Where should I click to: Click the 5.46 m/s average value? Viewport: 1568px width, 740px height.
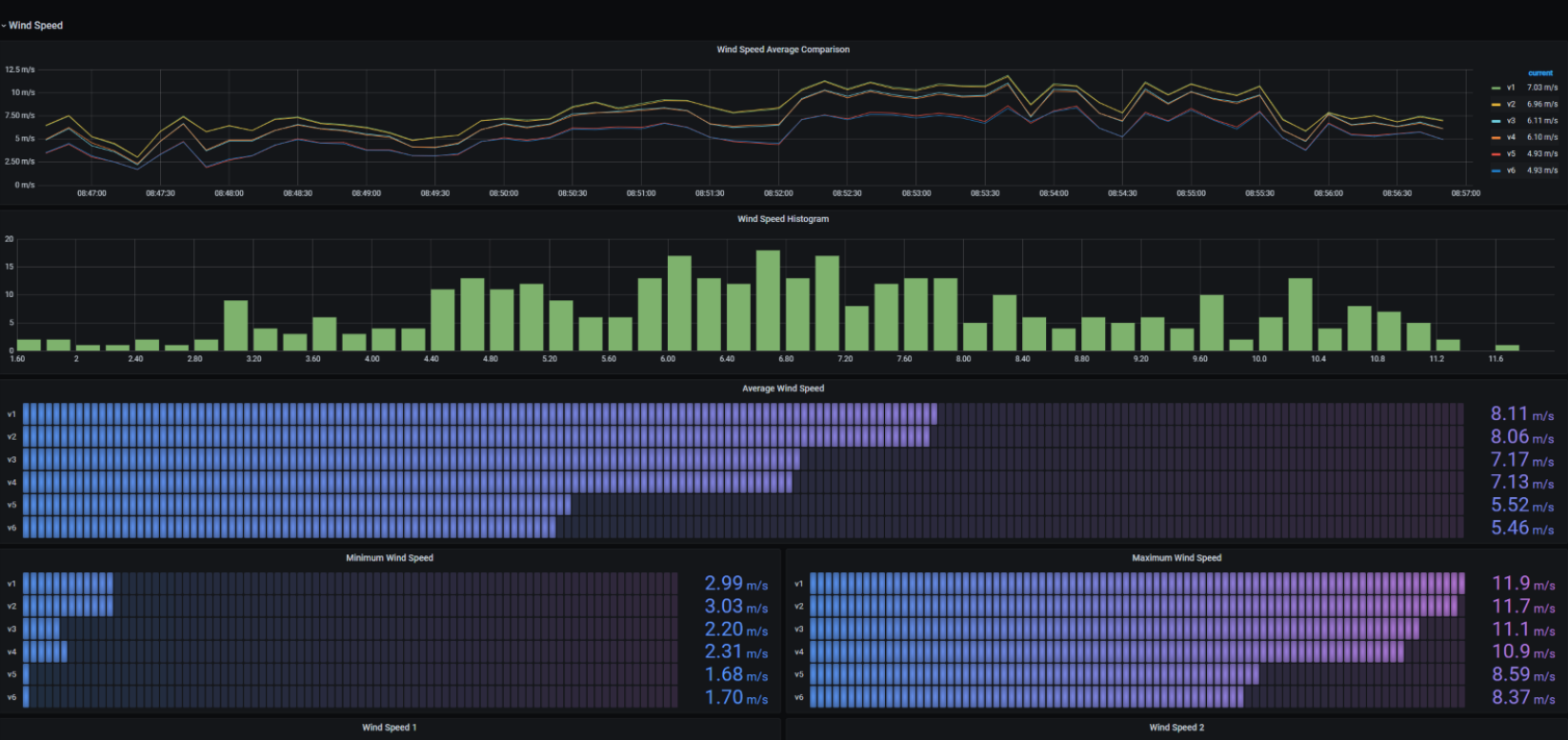1522,529
